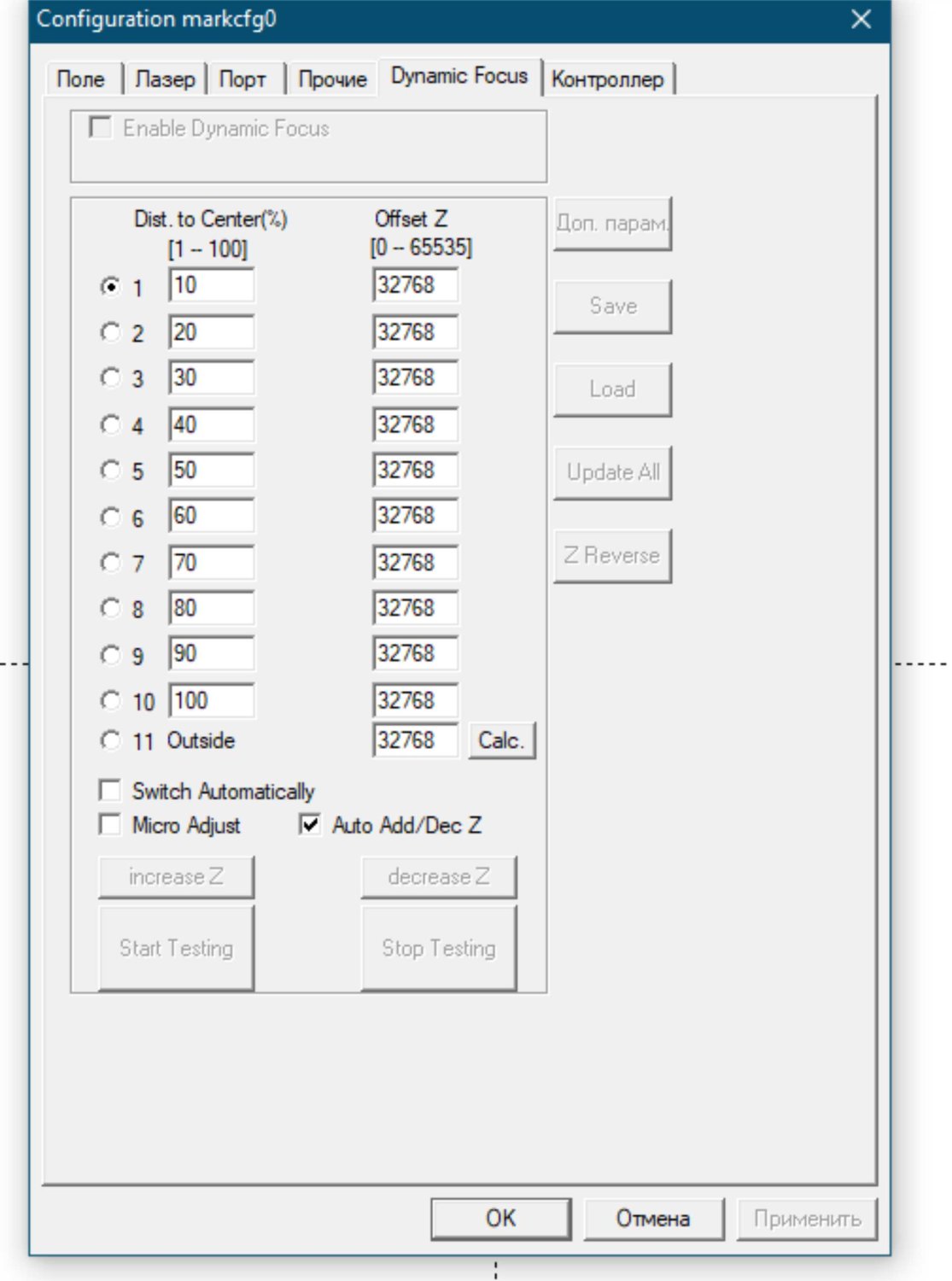
Task: Open the Лазер tab
Action: click(165, 79)
